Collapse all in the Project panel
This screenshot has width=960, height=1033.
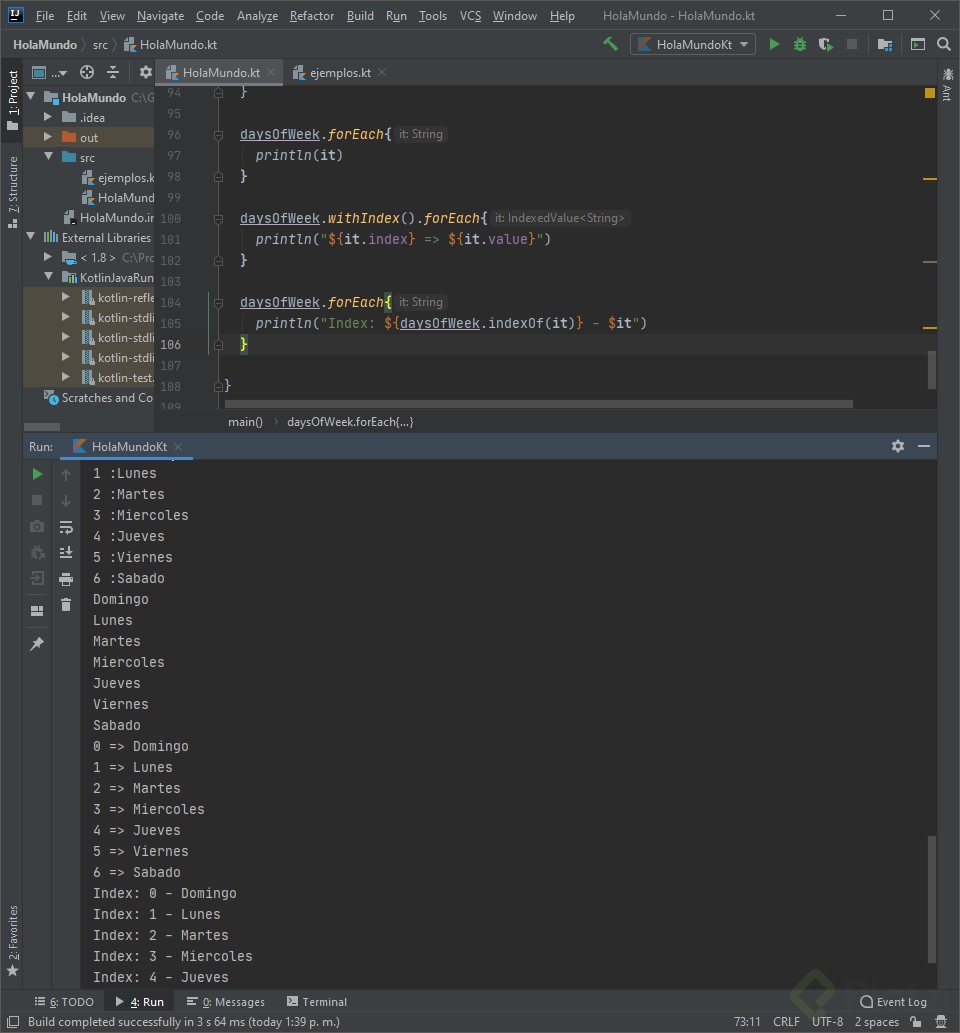[113, 72]
